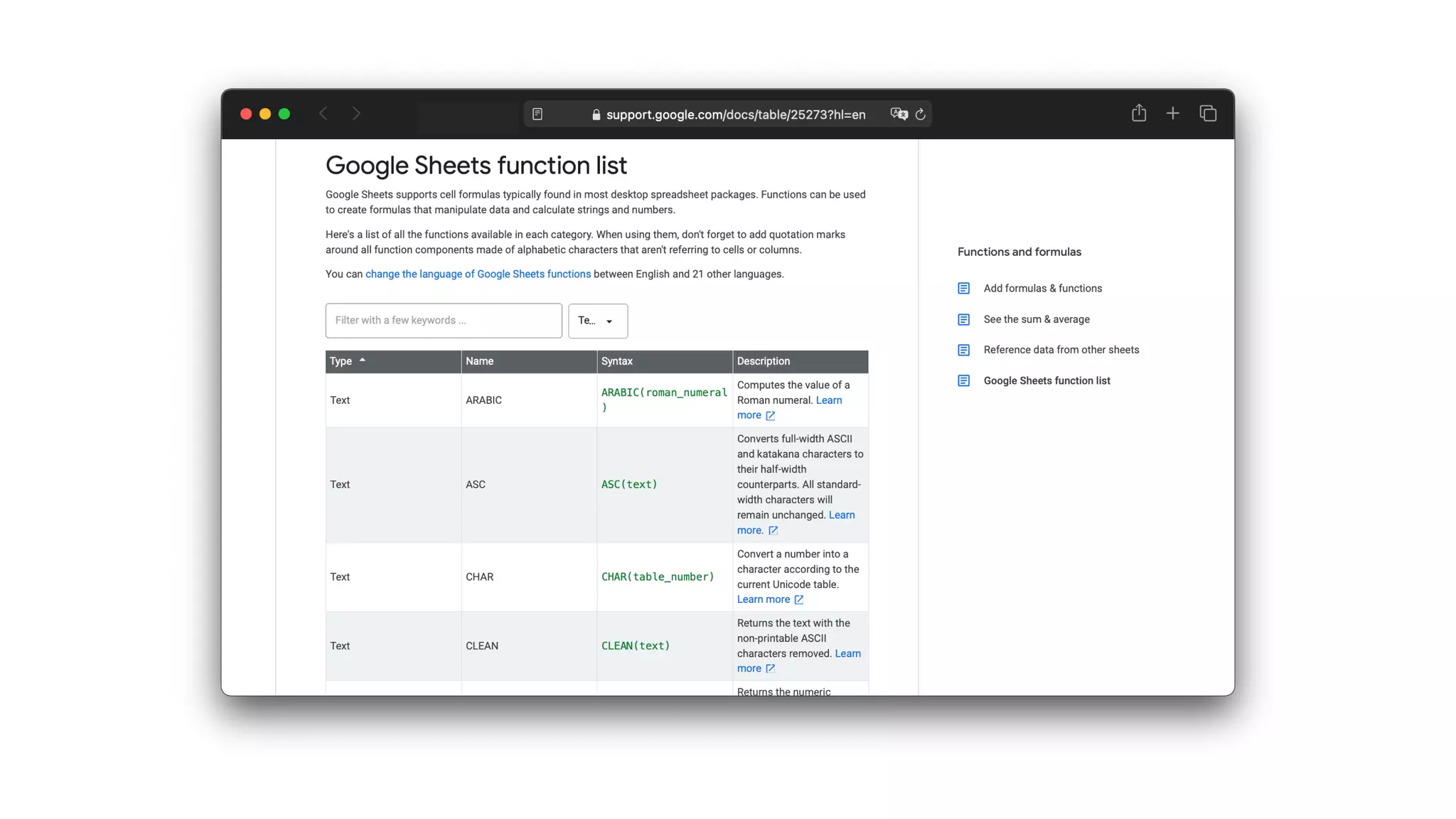
Task: Click Learn more link in CHAR row
Action: [x=763, y=599]
